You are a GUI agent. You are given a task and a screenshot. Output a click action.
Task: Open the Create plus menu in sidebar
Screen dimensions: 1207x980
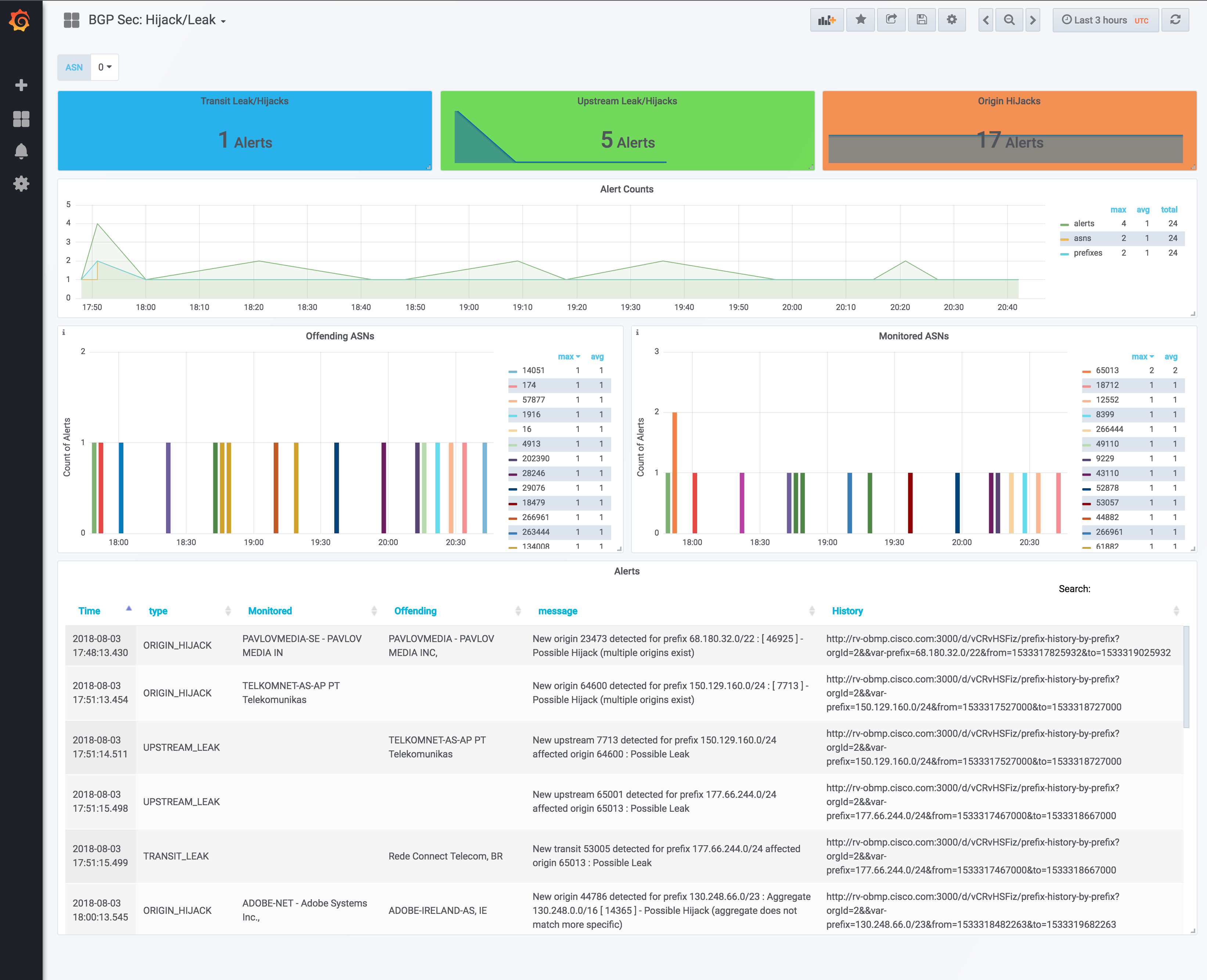[21, 85]
